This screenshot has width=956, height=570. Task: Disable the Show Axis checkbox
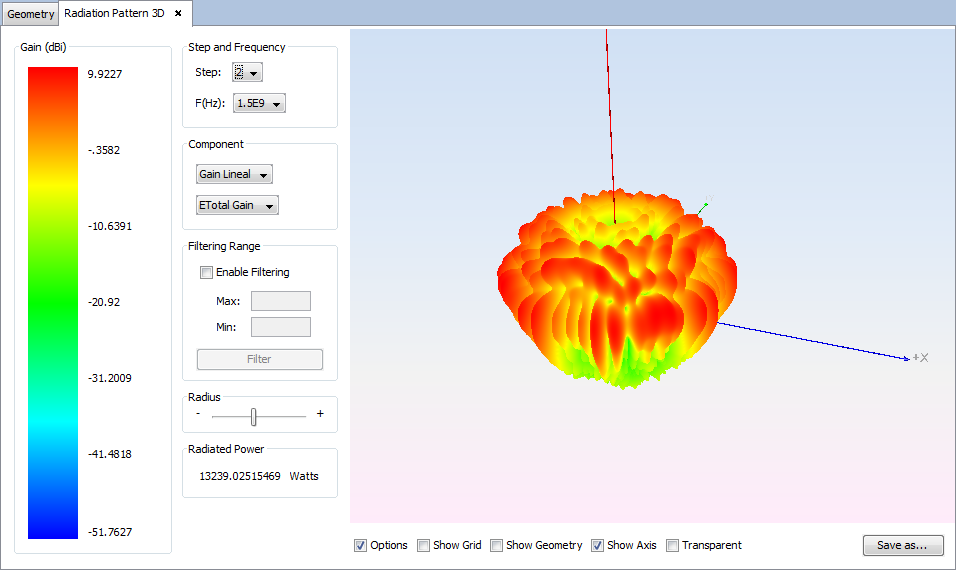(x=598, y=545)
